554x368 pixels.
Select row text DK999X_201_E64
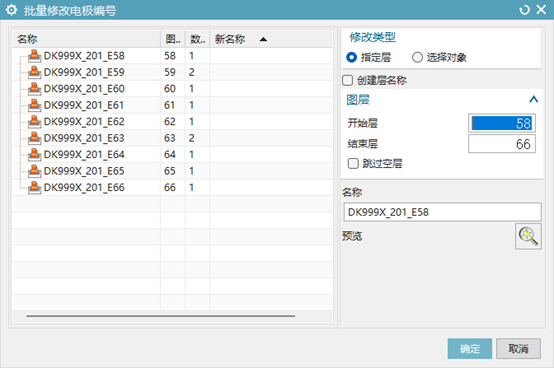click(x=84, y=154)
